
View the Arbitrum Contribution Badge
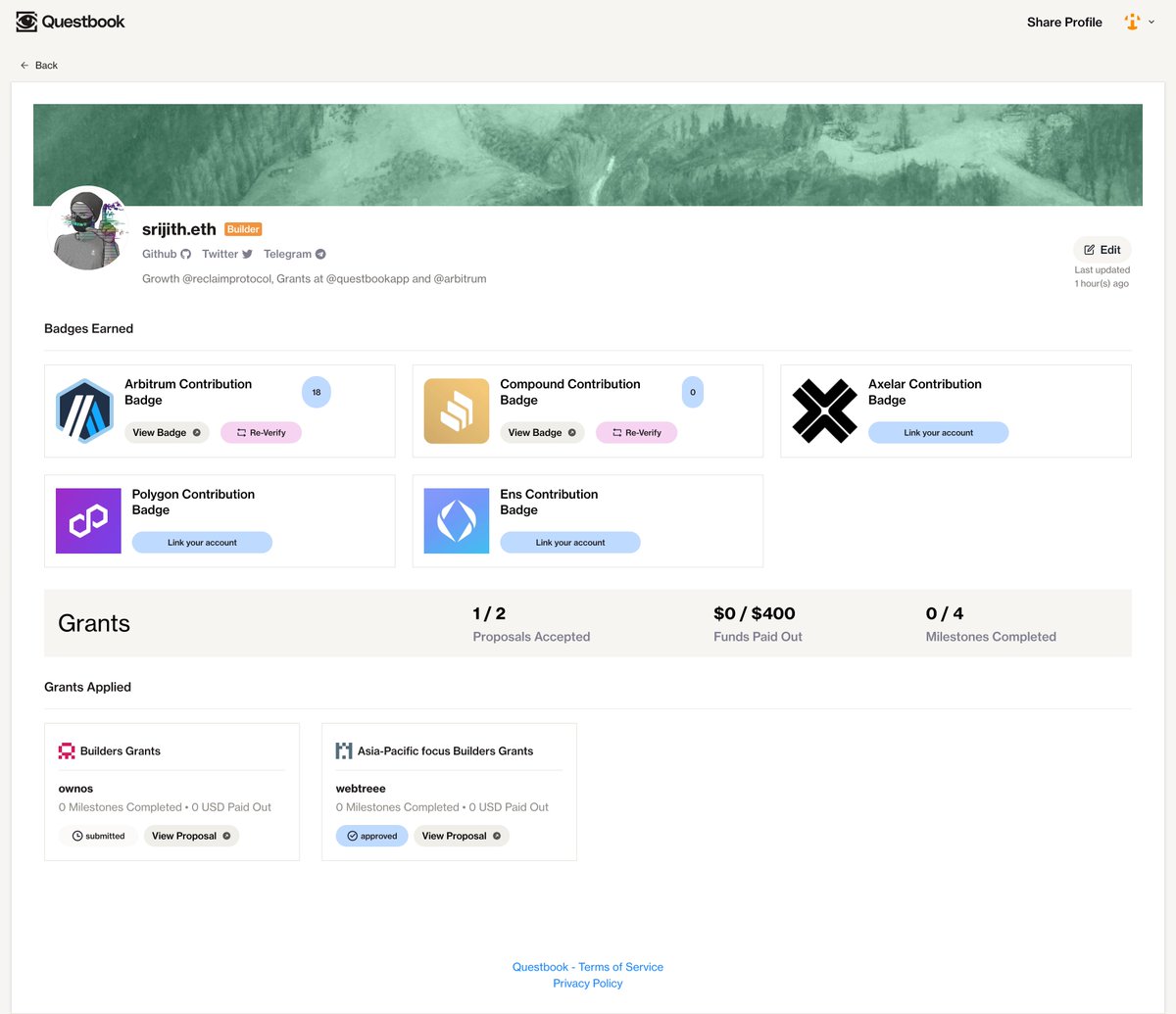coord(167,432)
